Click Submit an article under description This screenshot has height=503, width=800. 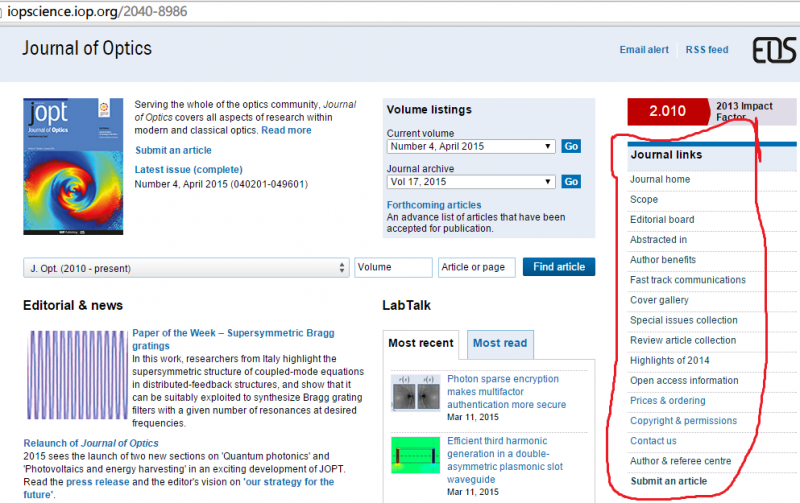click(173, 150)
